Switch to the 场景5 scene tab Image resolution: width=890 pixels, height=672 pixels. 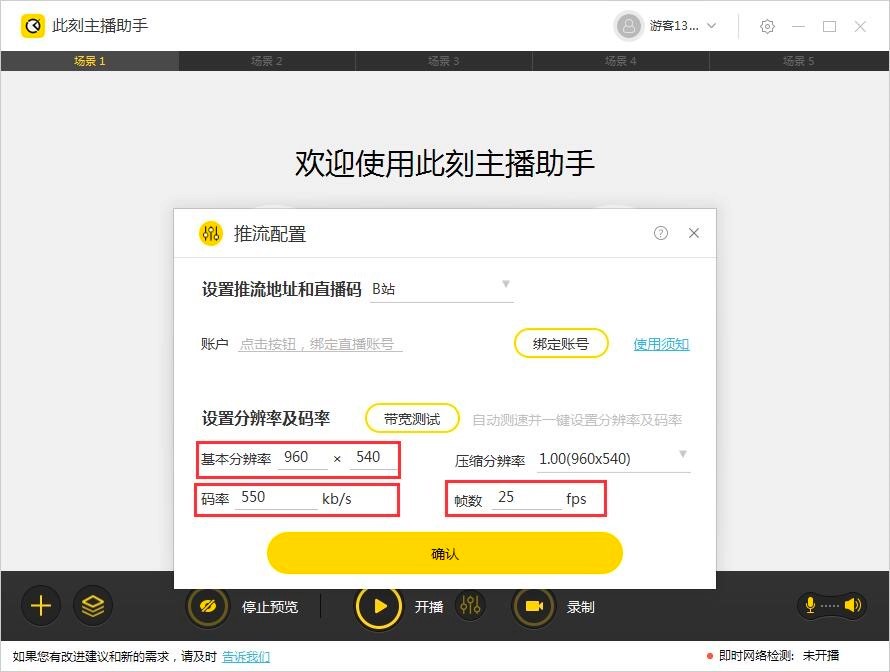pos(800,60)
